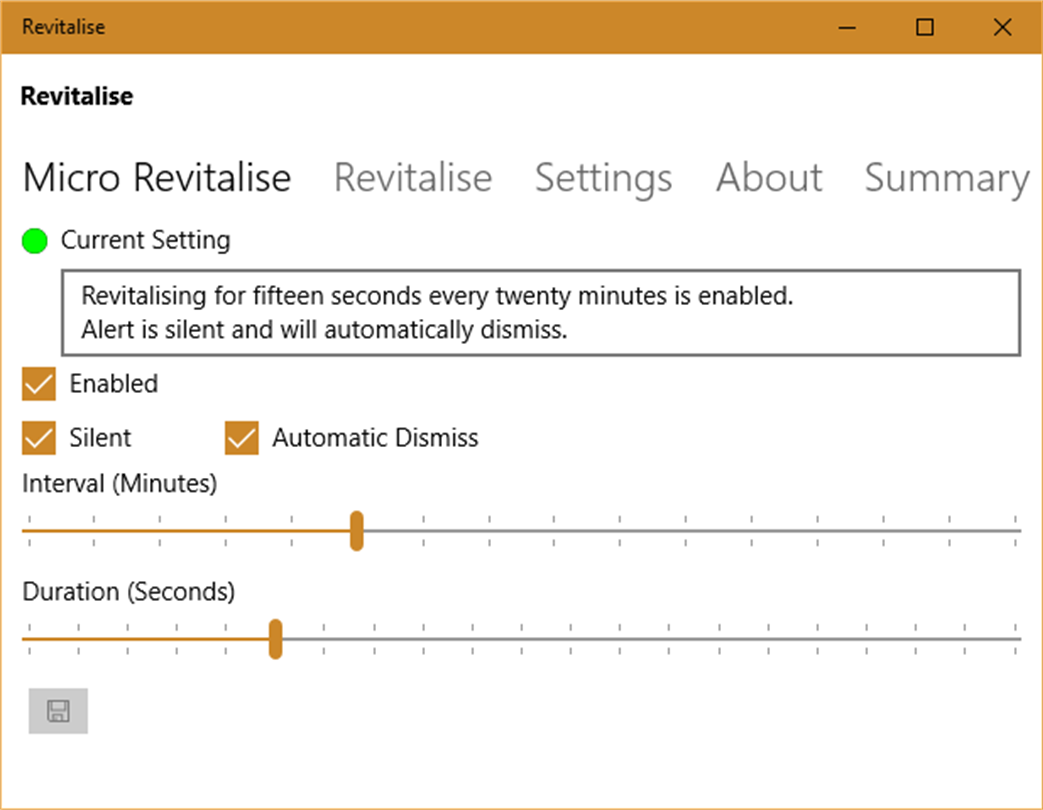Click the Current Setting label
Image resolution: width=1043 pixels, height=810 pixels.
[145, 240]
